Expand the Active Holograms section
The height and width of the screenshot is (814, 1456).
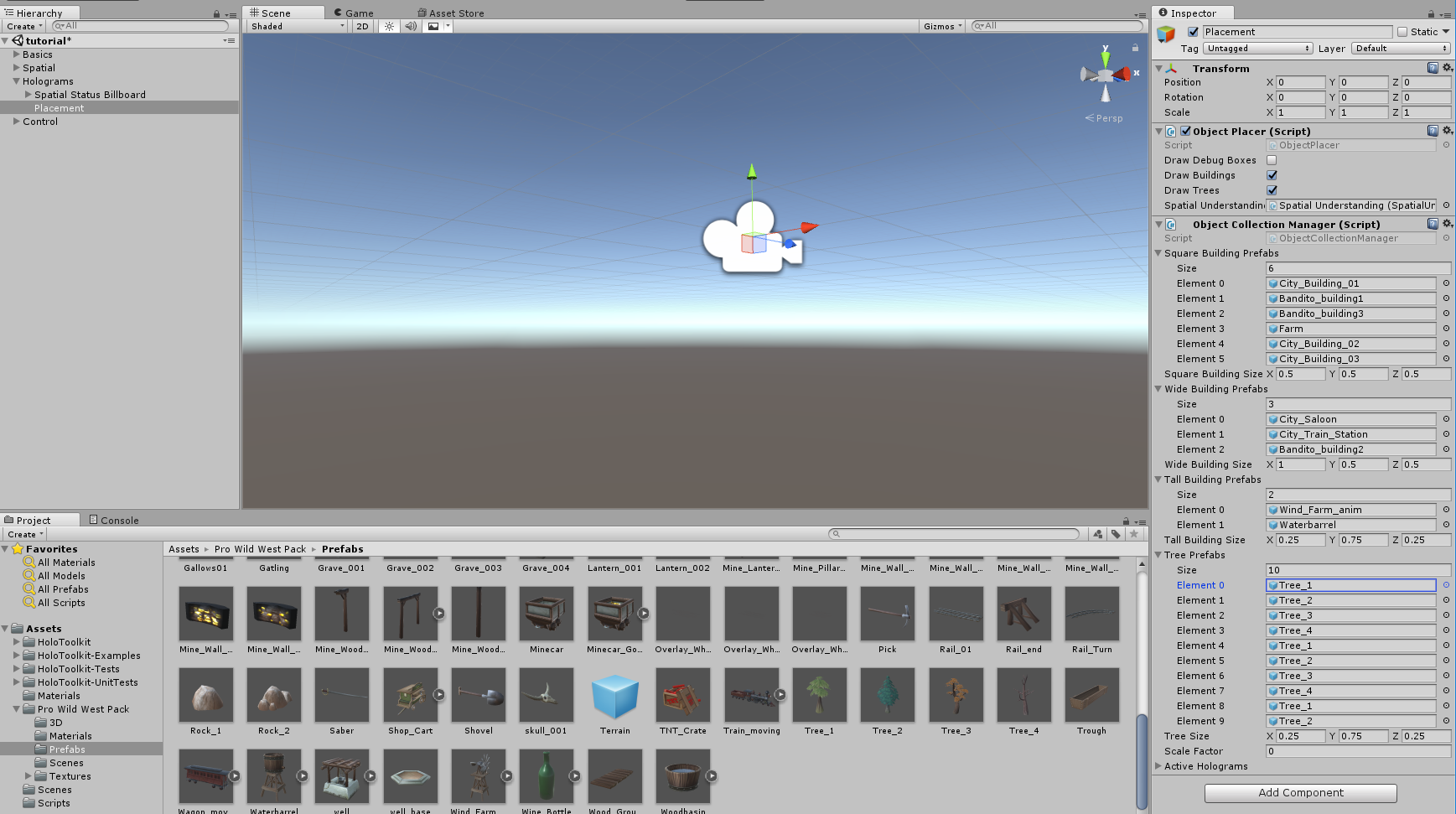pos(1158,766)
